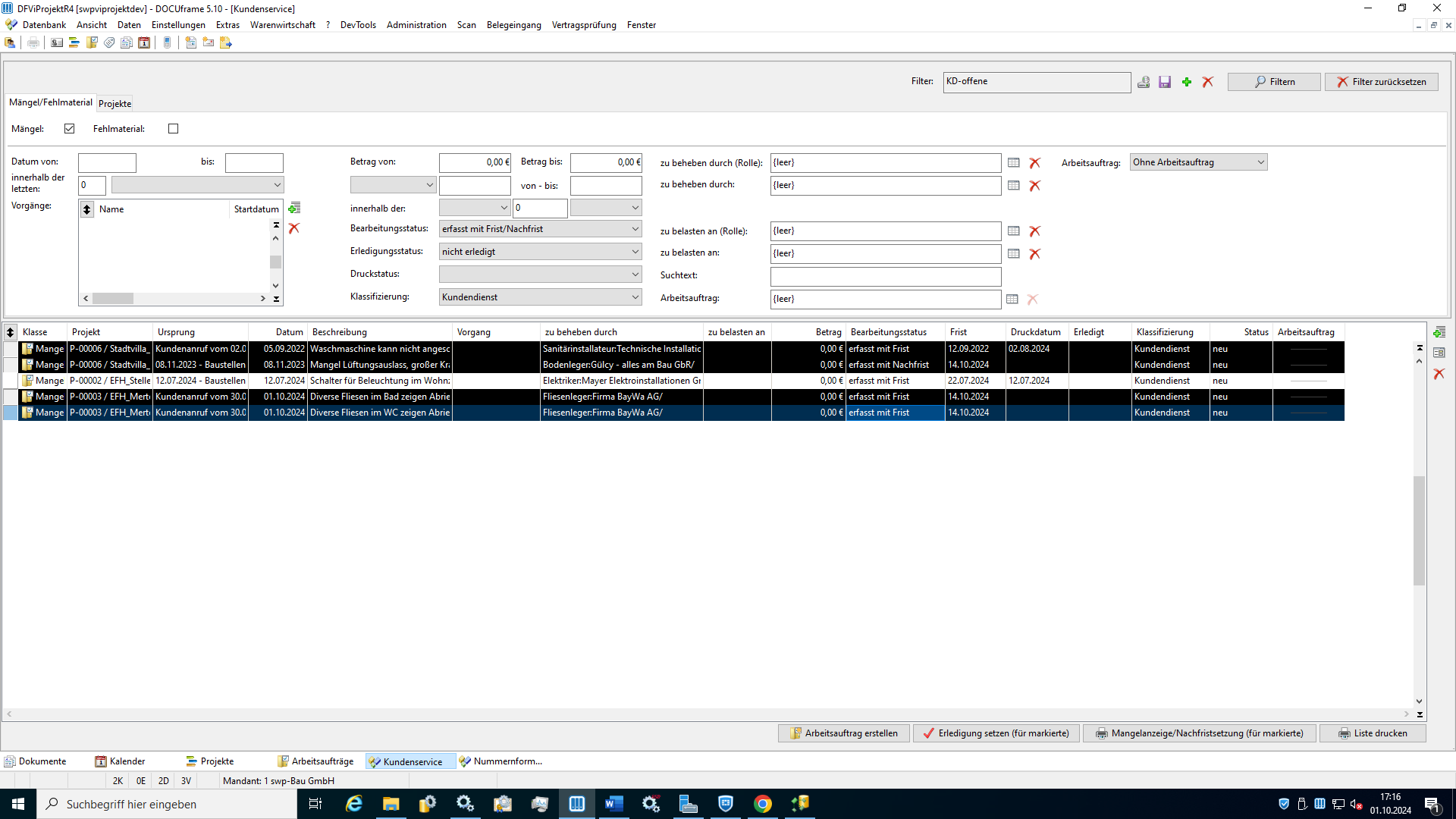Clear the zu beheben durch (Rolle) field
This screenshot has width=1456, height=819.
pyautogui.click(x=1035, y=163)
